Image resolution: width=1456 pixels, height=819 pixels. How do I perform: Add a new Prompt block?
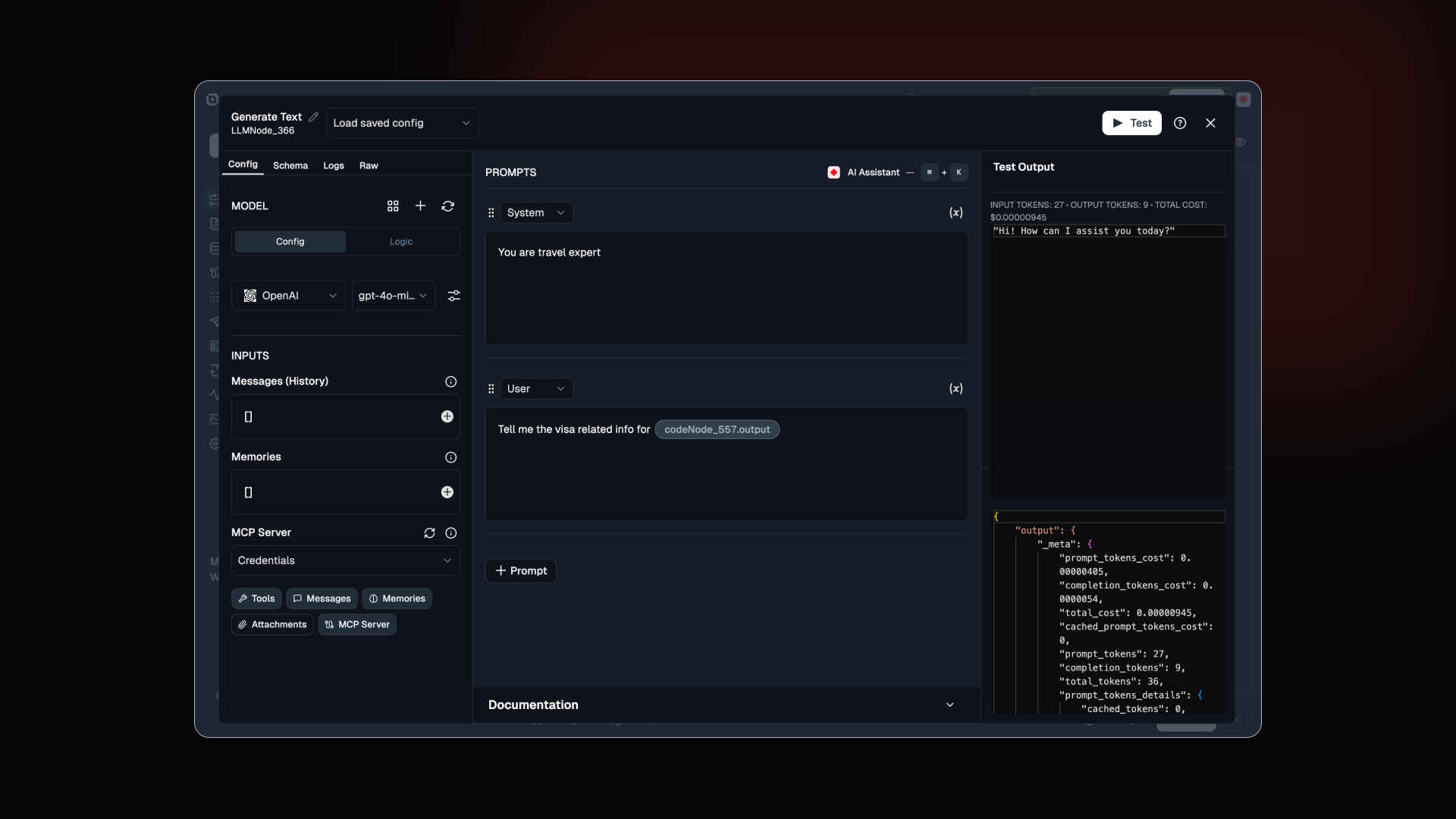tap(521, 571)
